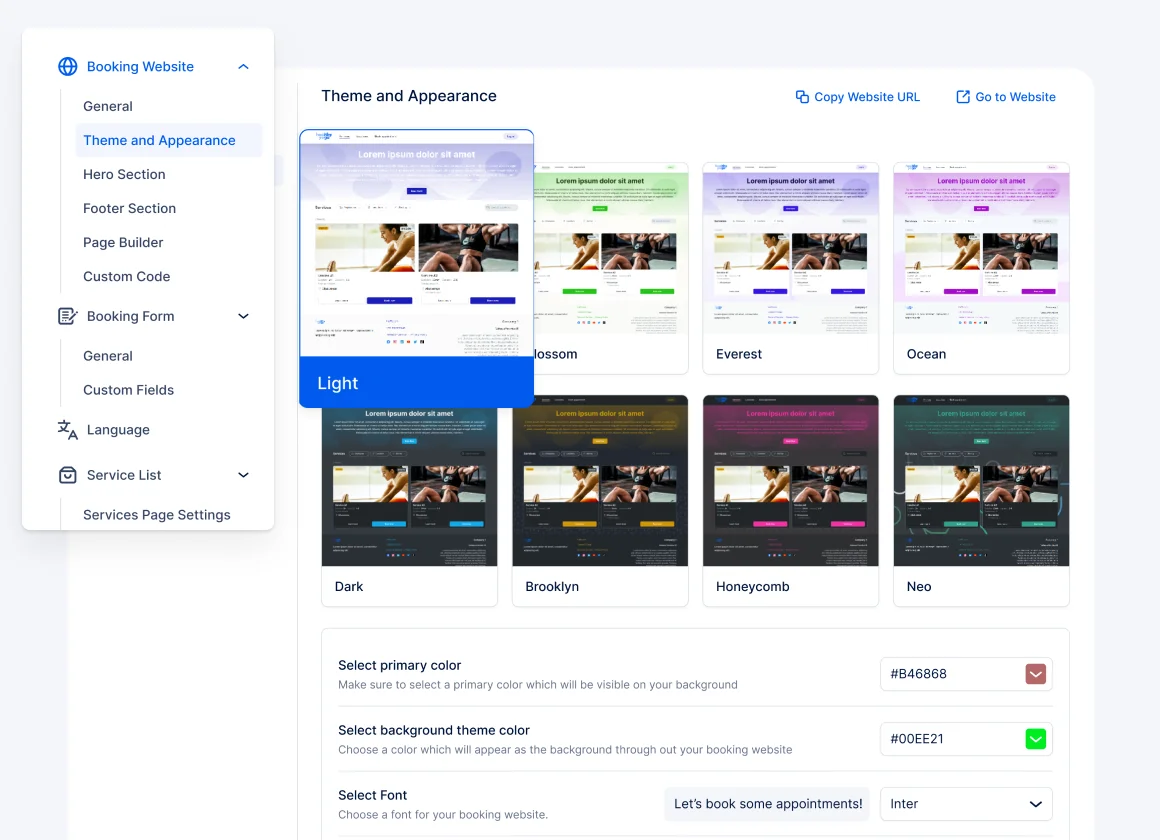Click the Go to Website external icon
The height and width of the screenshot is (840, 1160).
[963, 97]
